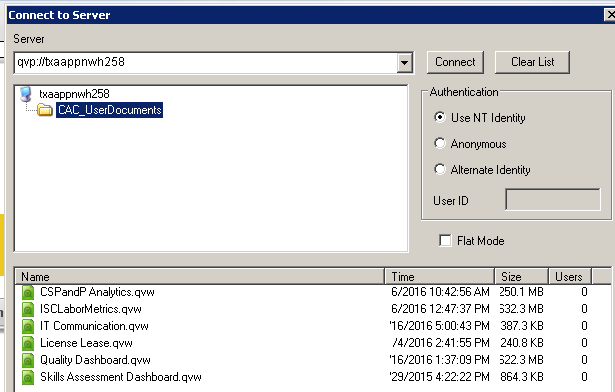Select License Lease.qvw file name
The image size is (615, 392).
click(86, 343)
